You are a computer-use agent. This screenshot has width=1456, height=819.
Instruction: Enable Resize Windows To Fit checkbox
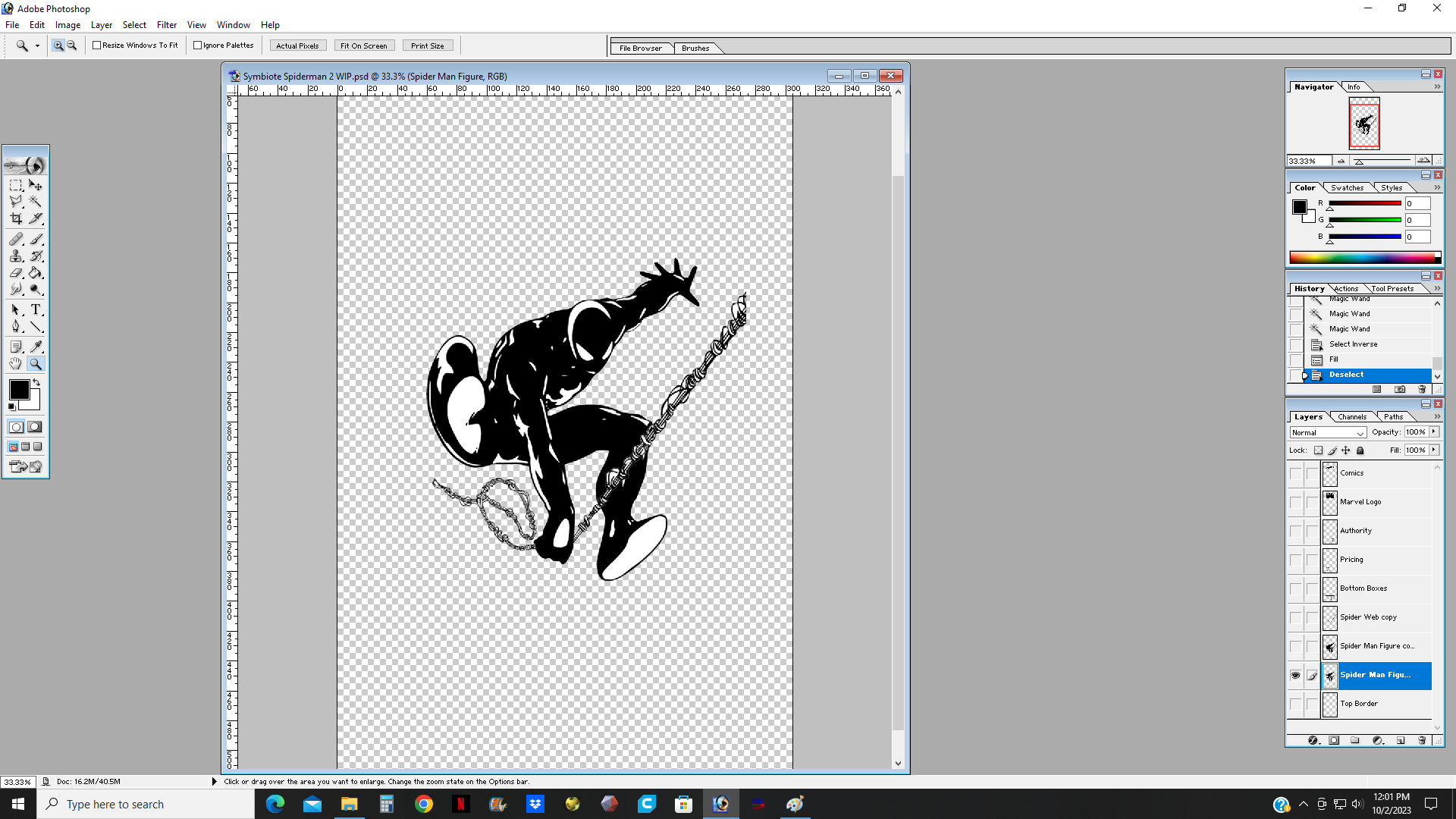click(x=97, y=45)
